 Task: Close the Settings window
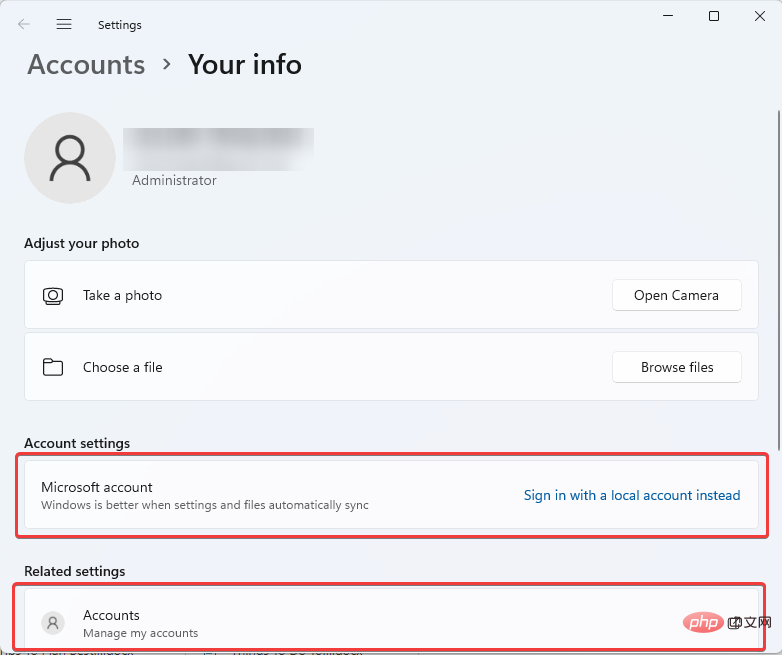(759, 16)
